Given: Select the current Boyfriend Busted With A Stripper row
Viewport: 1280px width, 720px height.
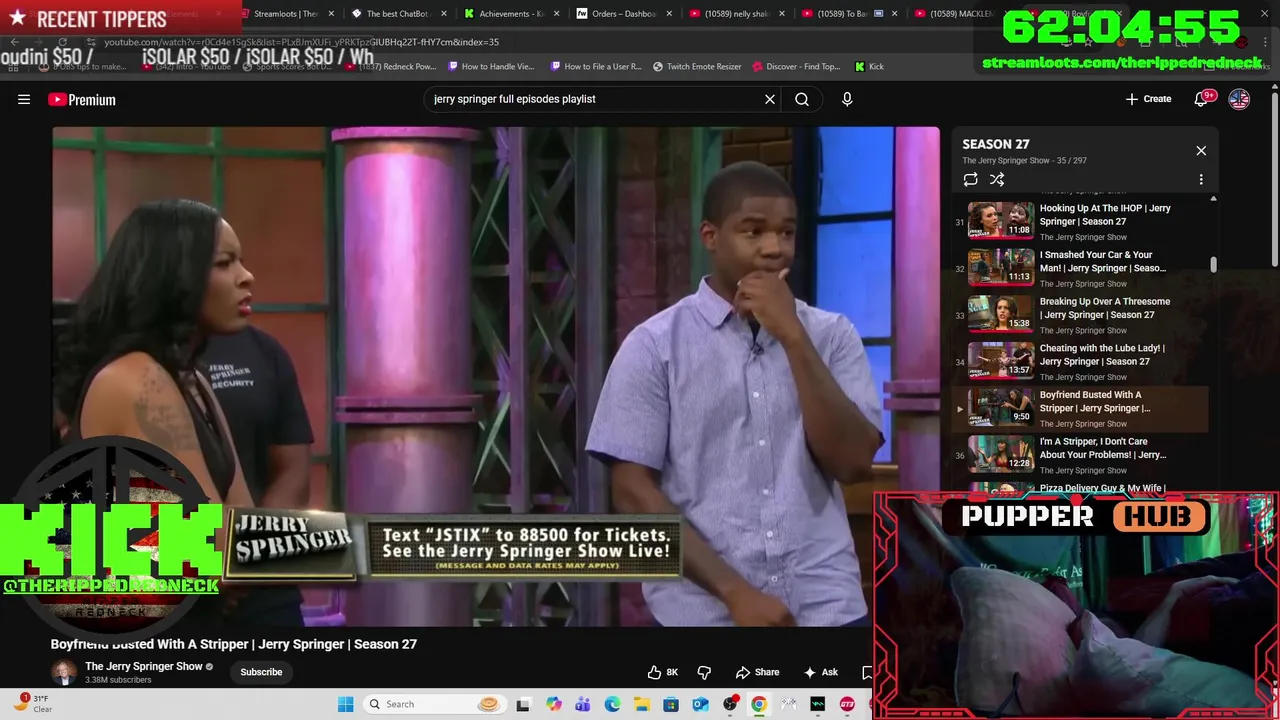Looking at the screenshot, I should point(1080,408).
